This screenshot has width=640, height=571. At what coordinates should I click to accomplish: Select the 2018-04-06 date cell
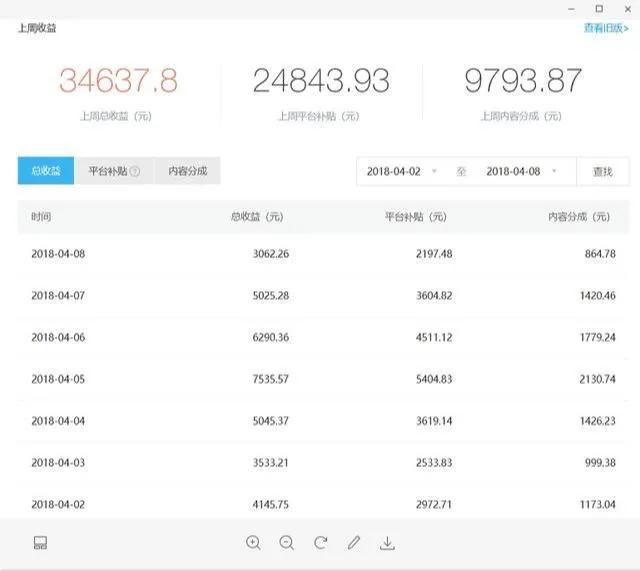(58, 338)
